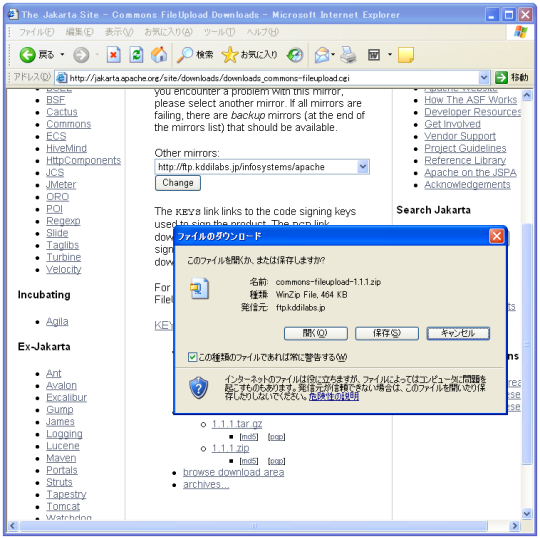Print the page using the printer icon
540x539 pixels.
[x=348, y=55]
